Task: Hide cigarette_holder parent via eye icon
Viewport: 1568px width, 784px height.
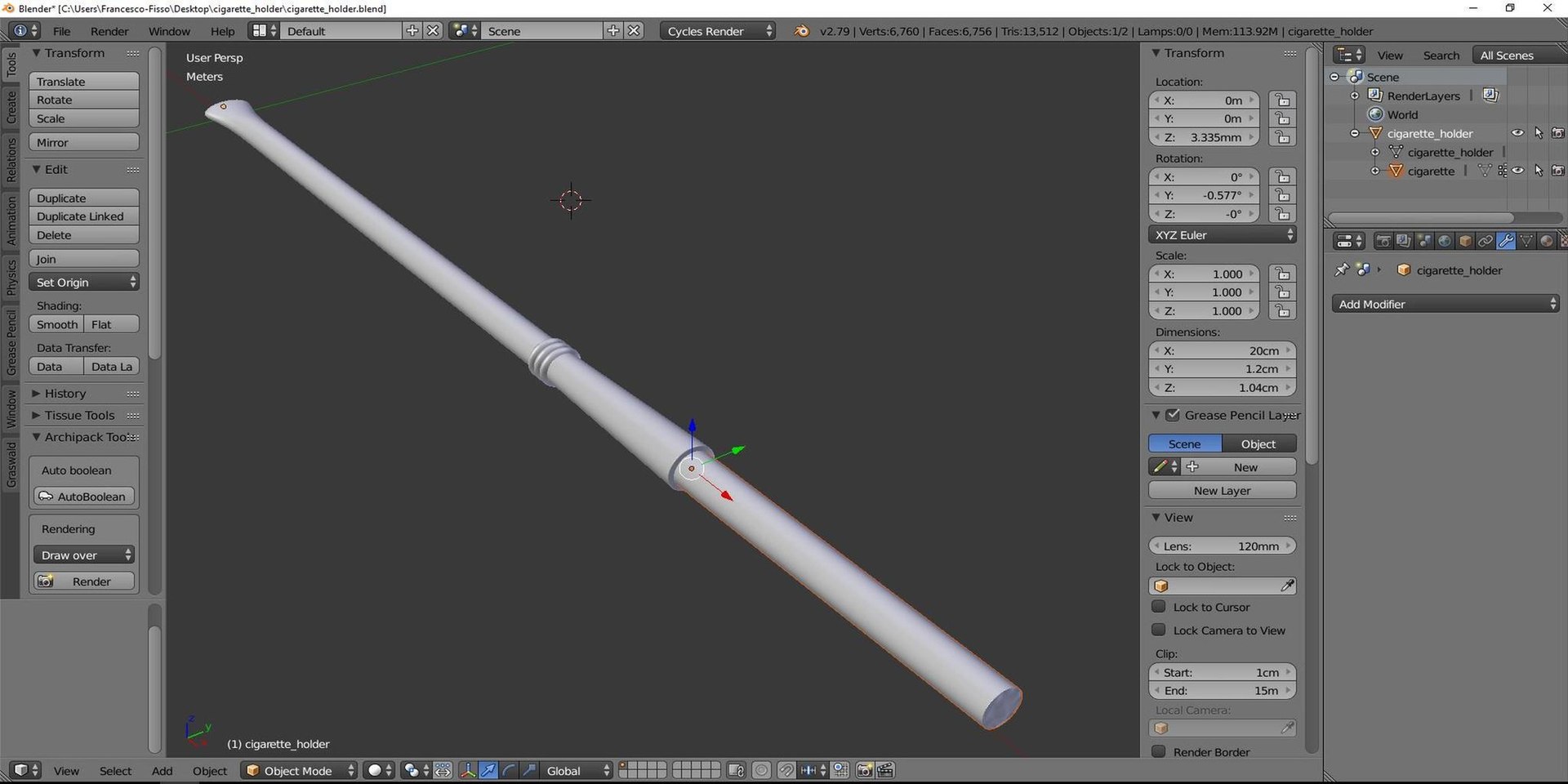Action: coord(1517,133)
